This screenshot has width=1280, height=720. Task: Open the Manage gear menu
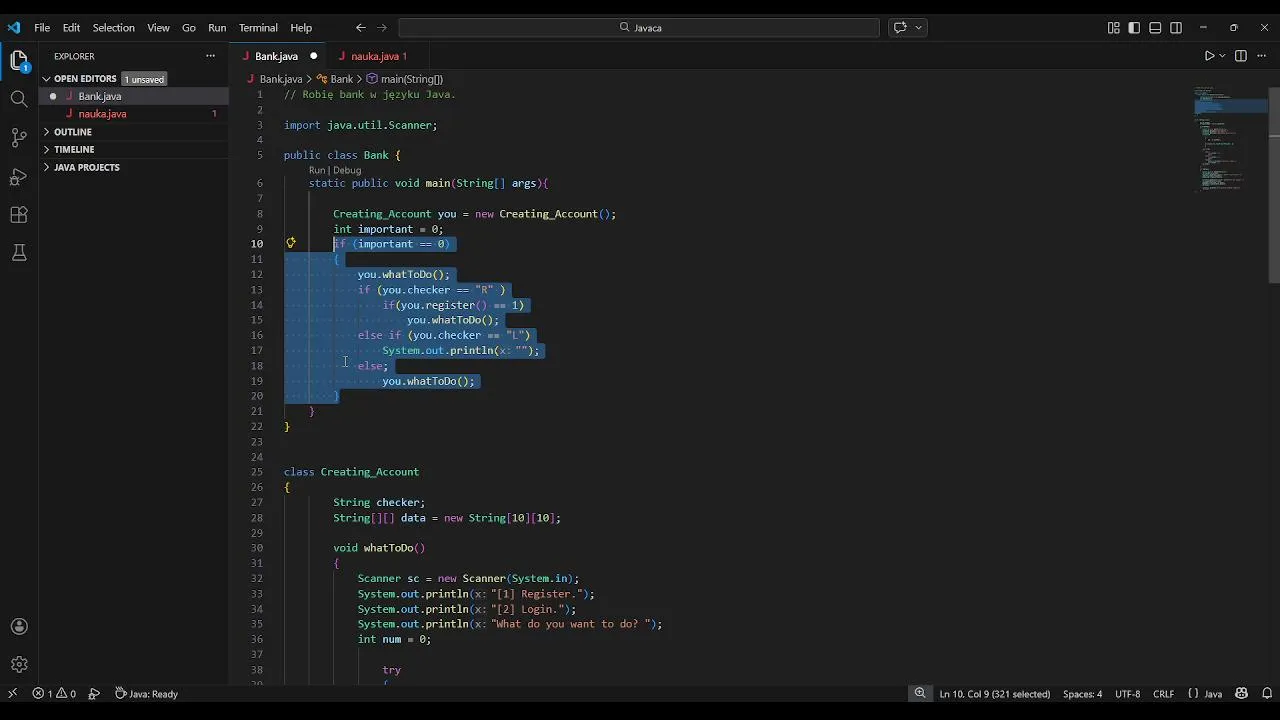click(19, 665)
